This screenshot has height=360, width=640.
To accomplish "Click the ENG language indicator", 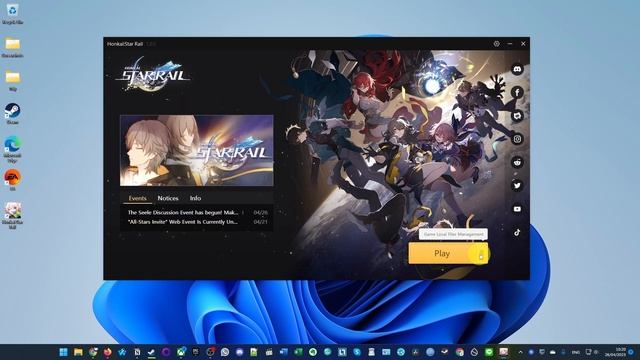I will point(576,352).
